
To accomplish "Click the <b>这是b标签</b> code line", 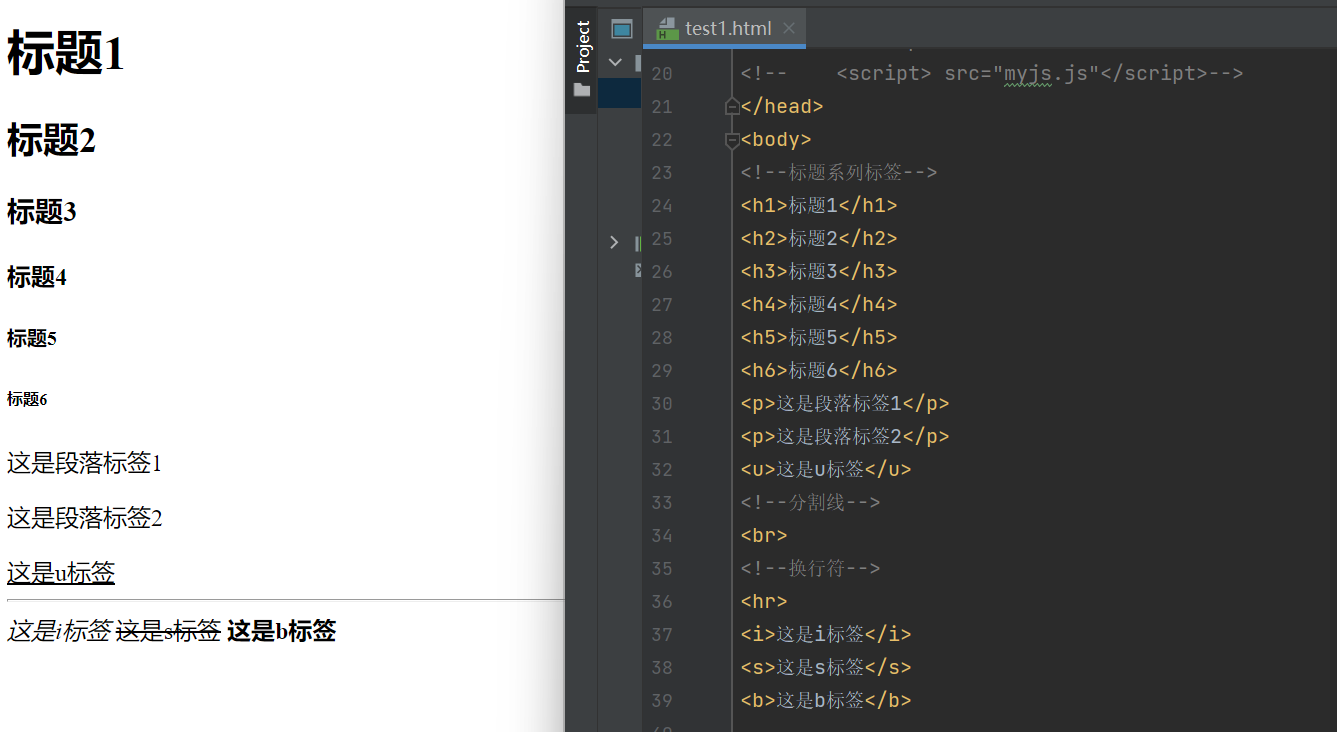I will (x=826, y=701).
